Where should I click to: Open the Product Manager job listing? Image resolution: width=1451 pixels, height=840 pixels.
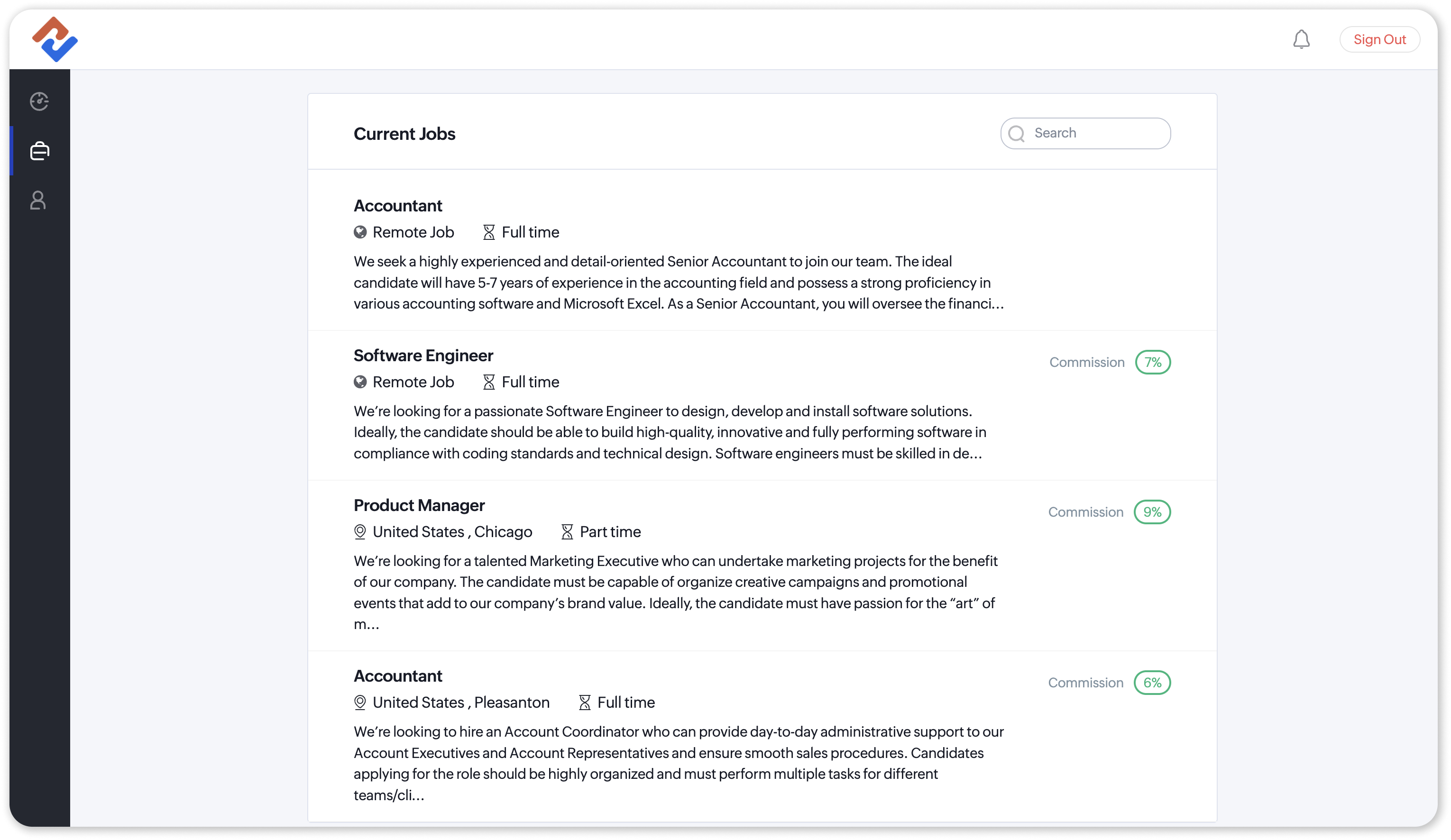419,505
